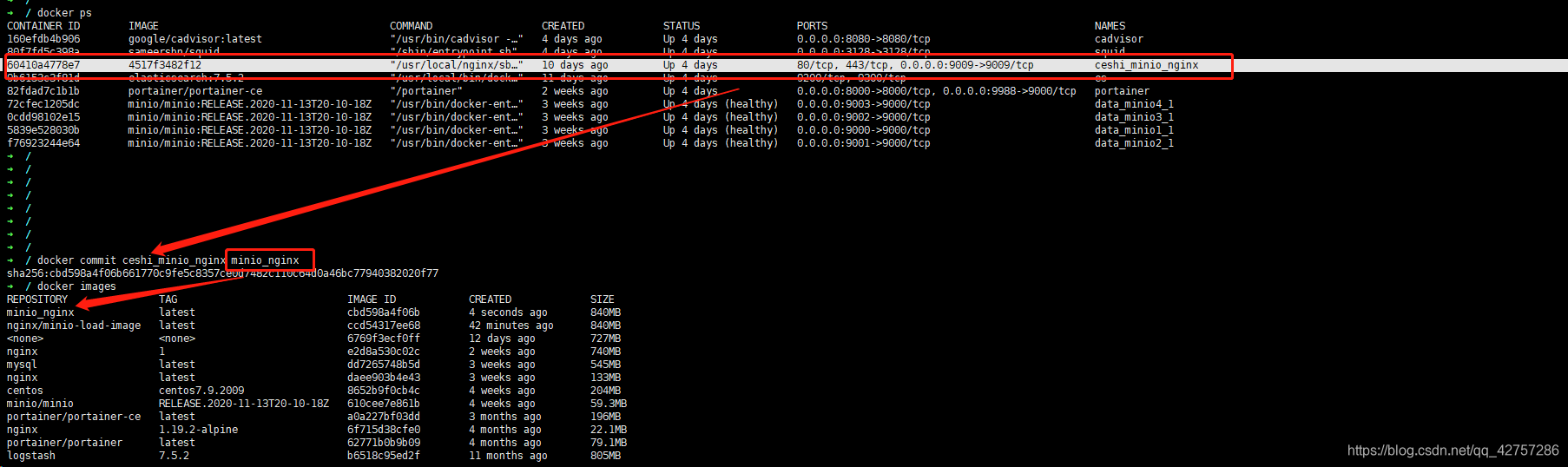Image resolution: width=1568 pixels, height=467 pixels.
Task: Click the 805MB size value
Action: pos(606,456)
